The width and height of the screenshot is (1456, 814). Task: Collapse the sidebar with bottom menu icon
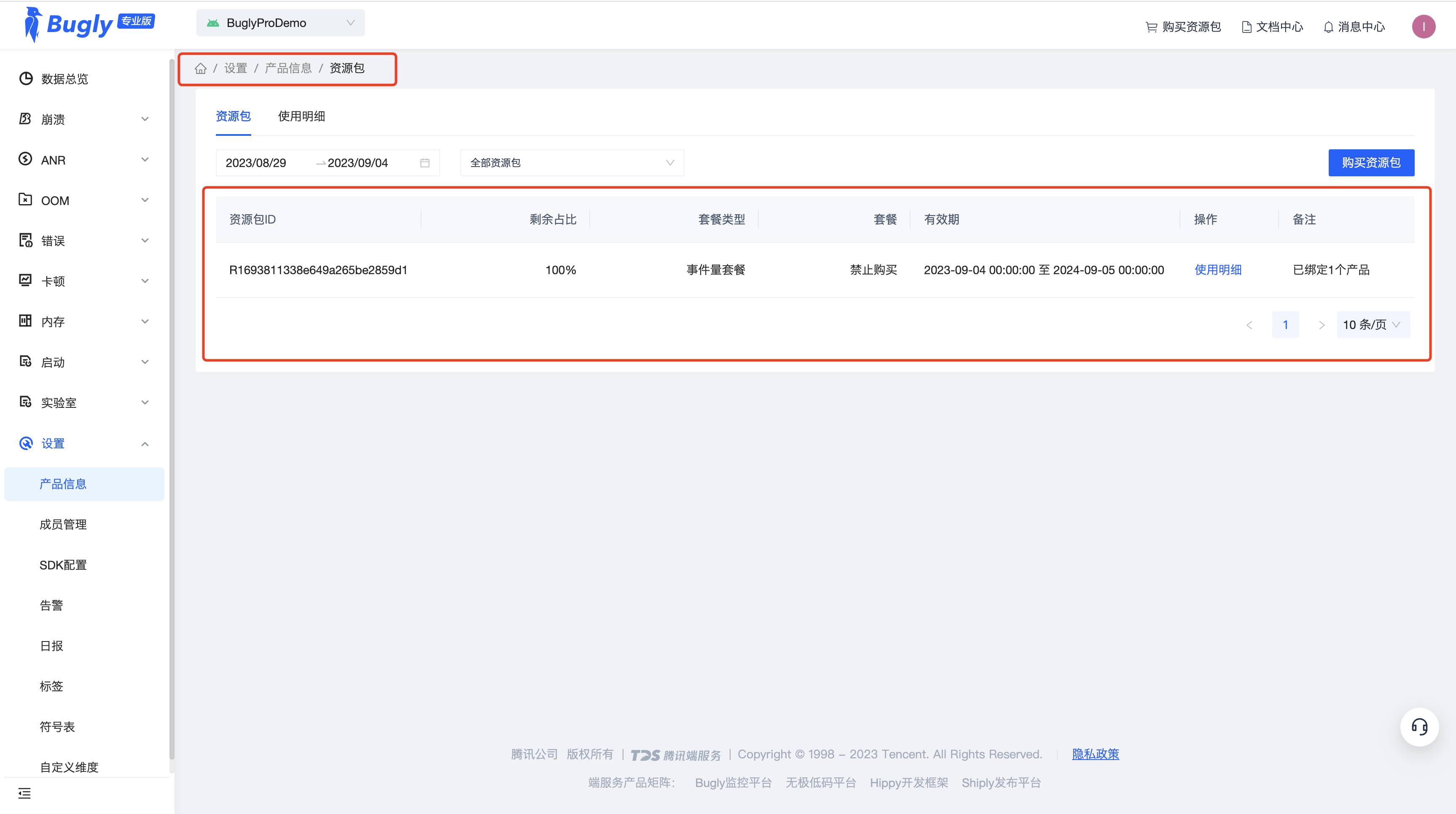click(x=24, y=793)
